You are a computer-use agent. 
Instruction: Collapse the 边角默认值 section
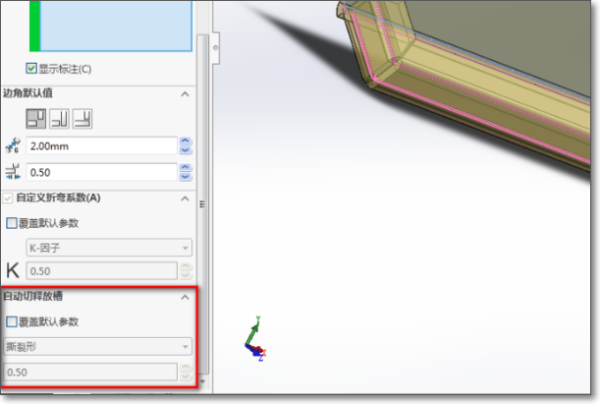click(x=185, y=94)
